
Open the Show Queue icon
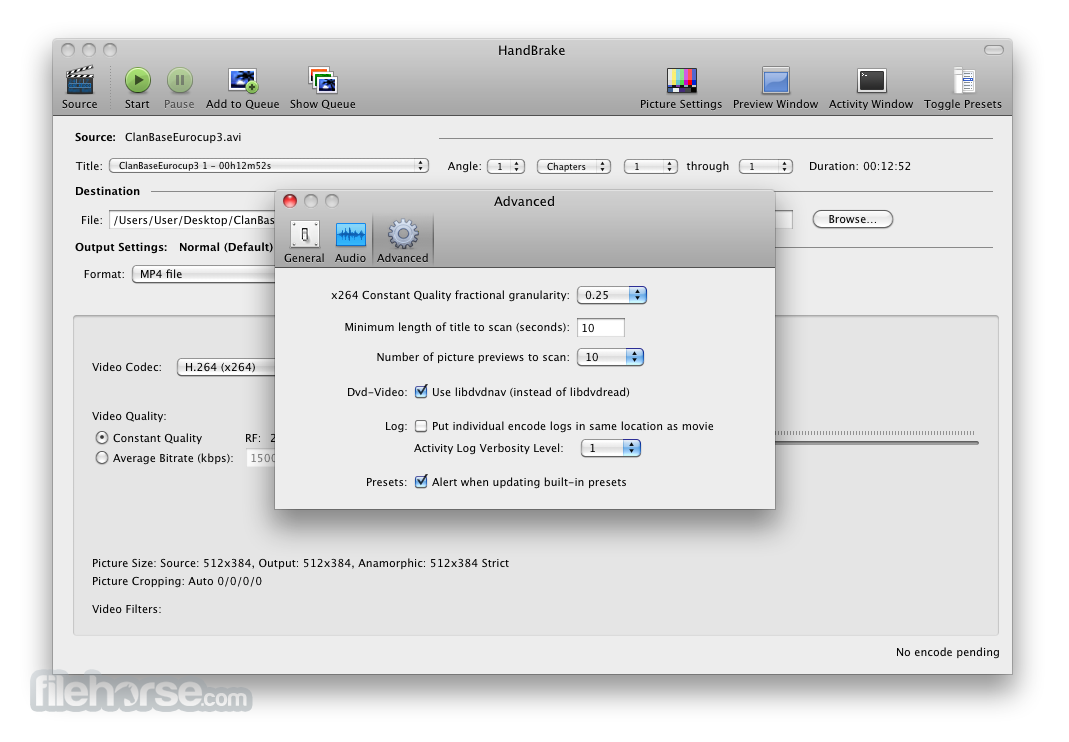pos(322,80)
